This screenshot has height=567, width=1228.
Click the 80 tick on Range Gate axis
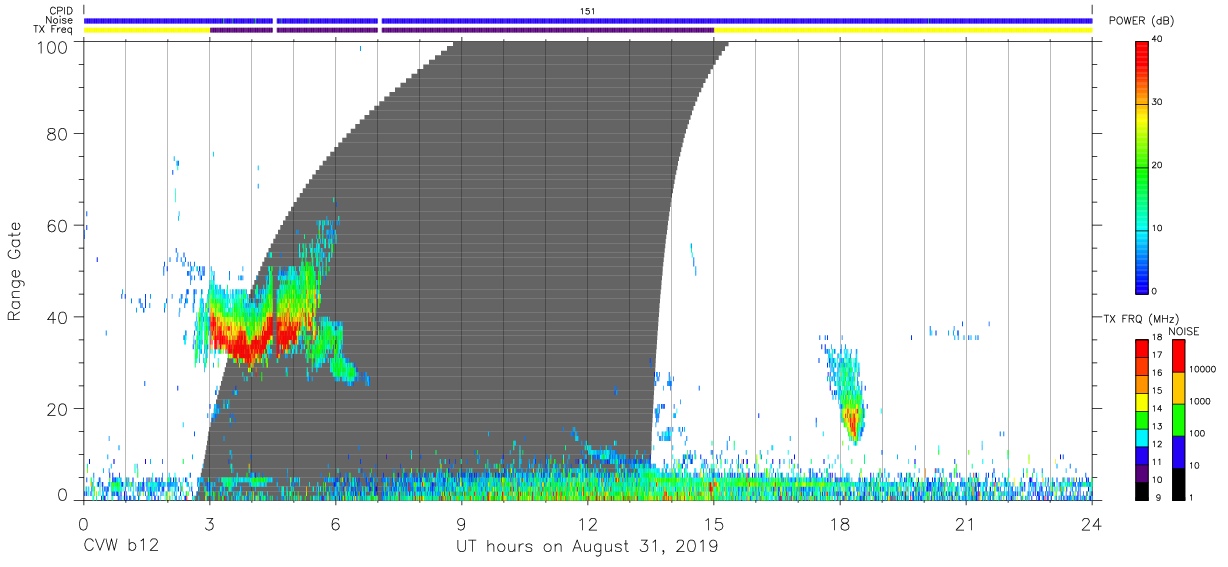pos(58,134)
